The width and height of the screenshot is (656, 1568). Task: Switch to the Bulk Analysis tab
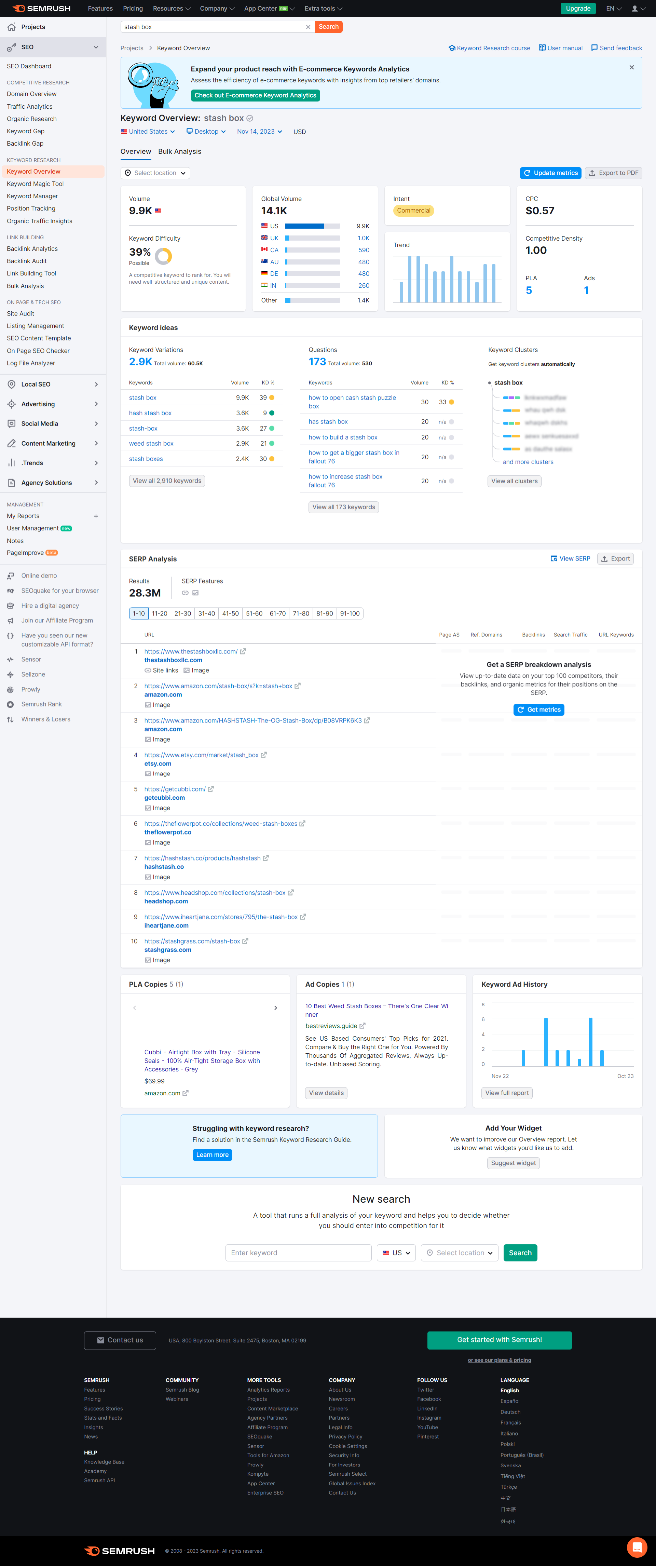coord(179,151)
